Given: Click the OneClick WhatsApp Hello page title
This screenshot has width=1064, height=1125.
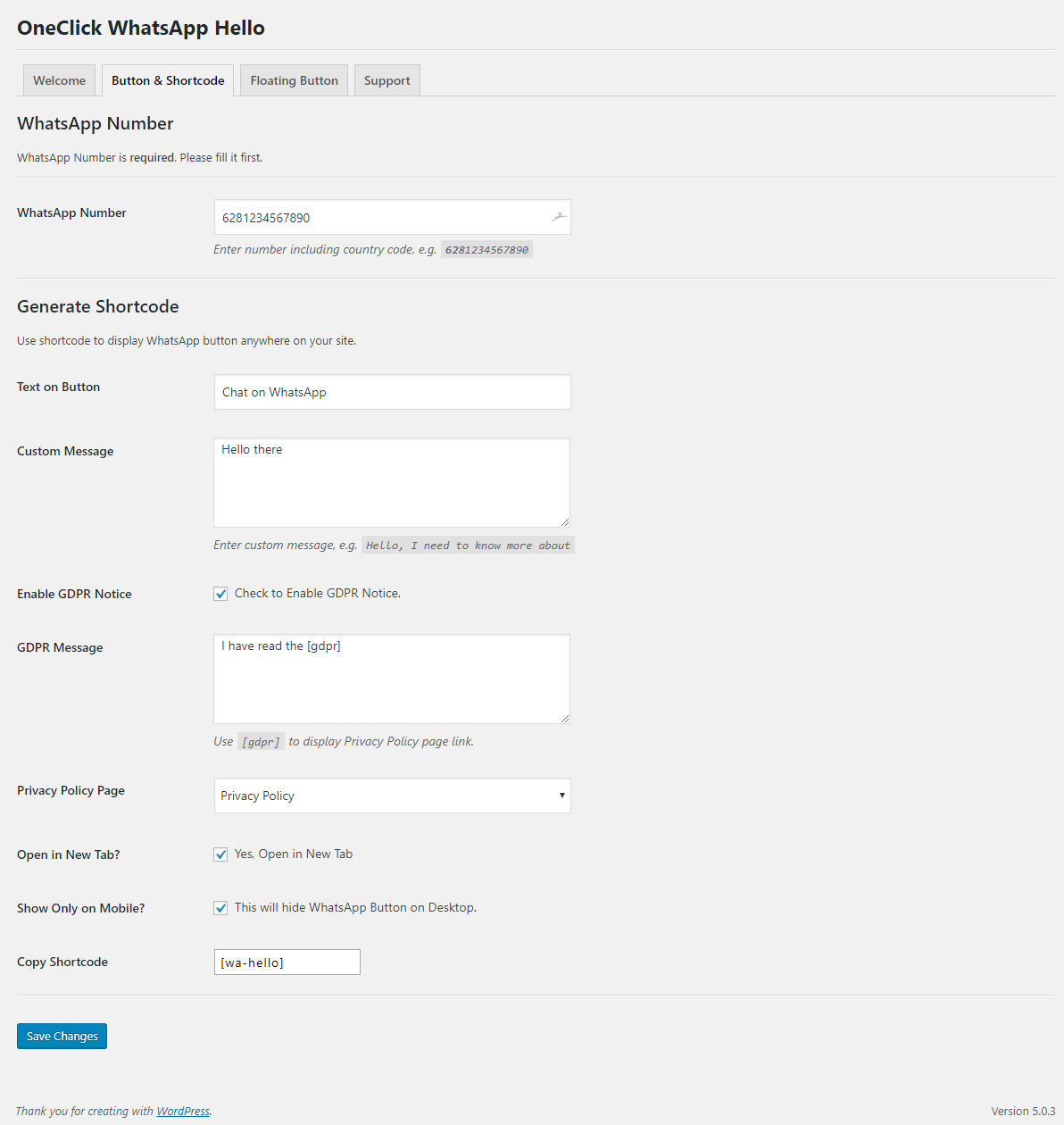Looking at the screenshot, I should point(141,28).
